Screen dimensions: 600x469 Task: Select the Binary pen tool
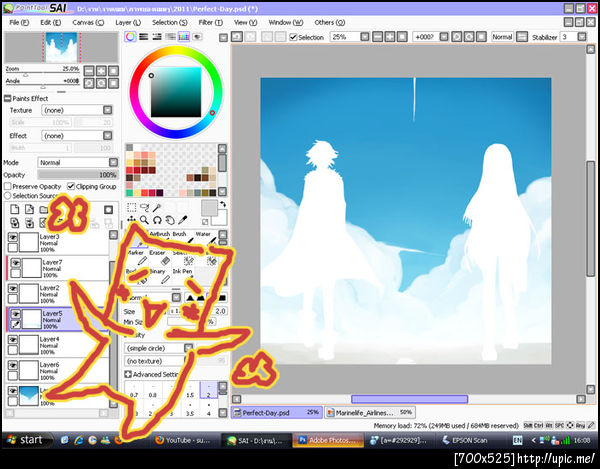[161, 276]
